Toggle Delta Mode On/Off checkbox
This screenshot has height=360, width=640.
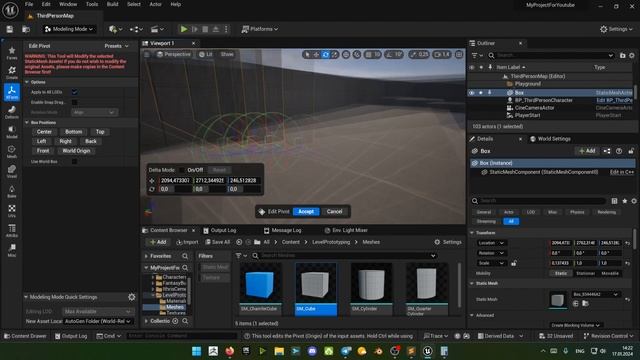click(182, 170)
